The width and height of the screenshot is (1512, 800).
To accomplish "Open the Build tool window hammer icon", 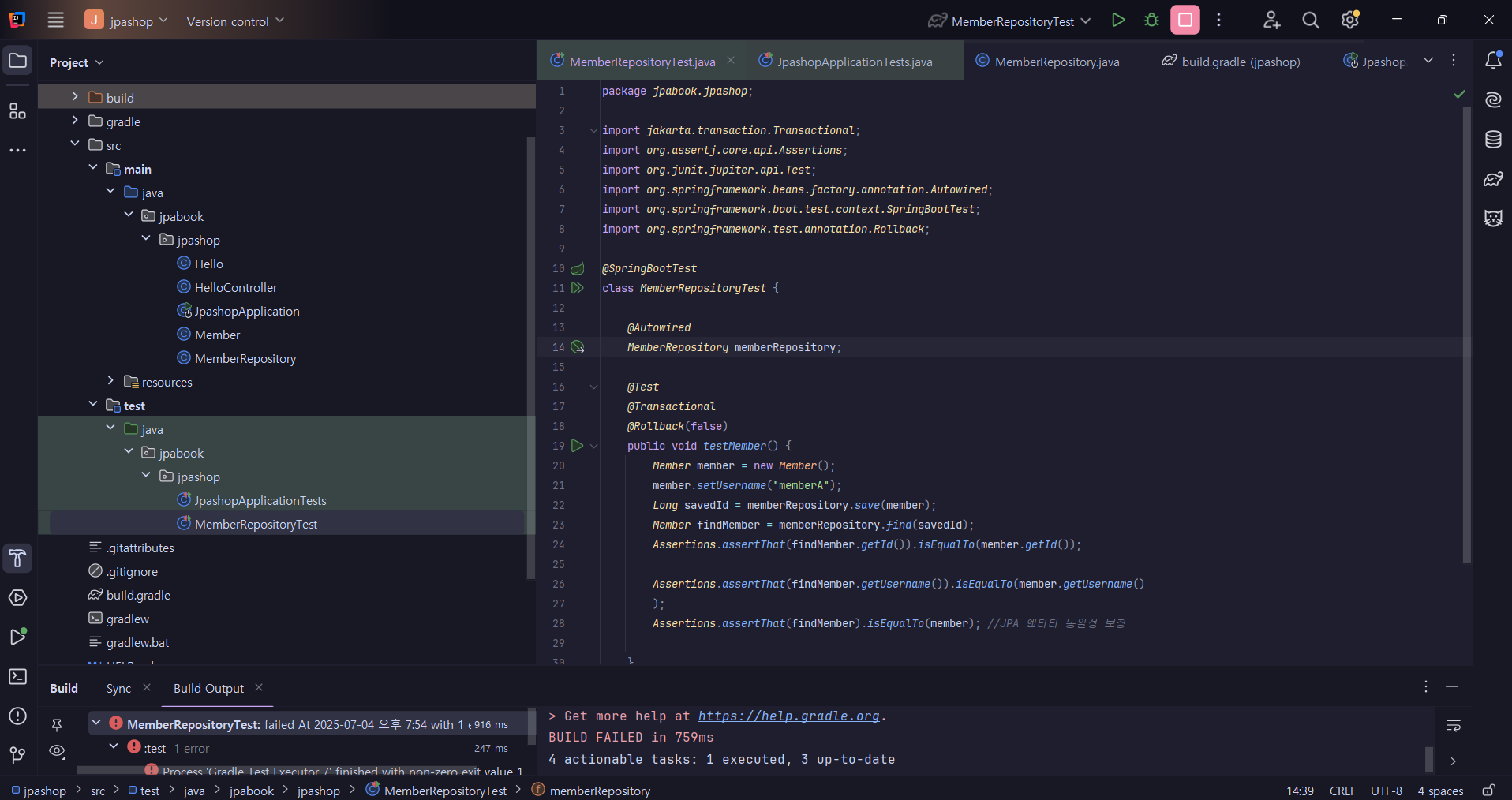I will 17,559.
